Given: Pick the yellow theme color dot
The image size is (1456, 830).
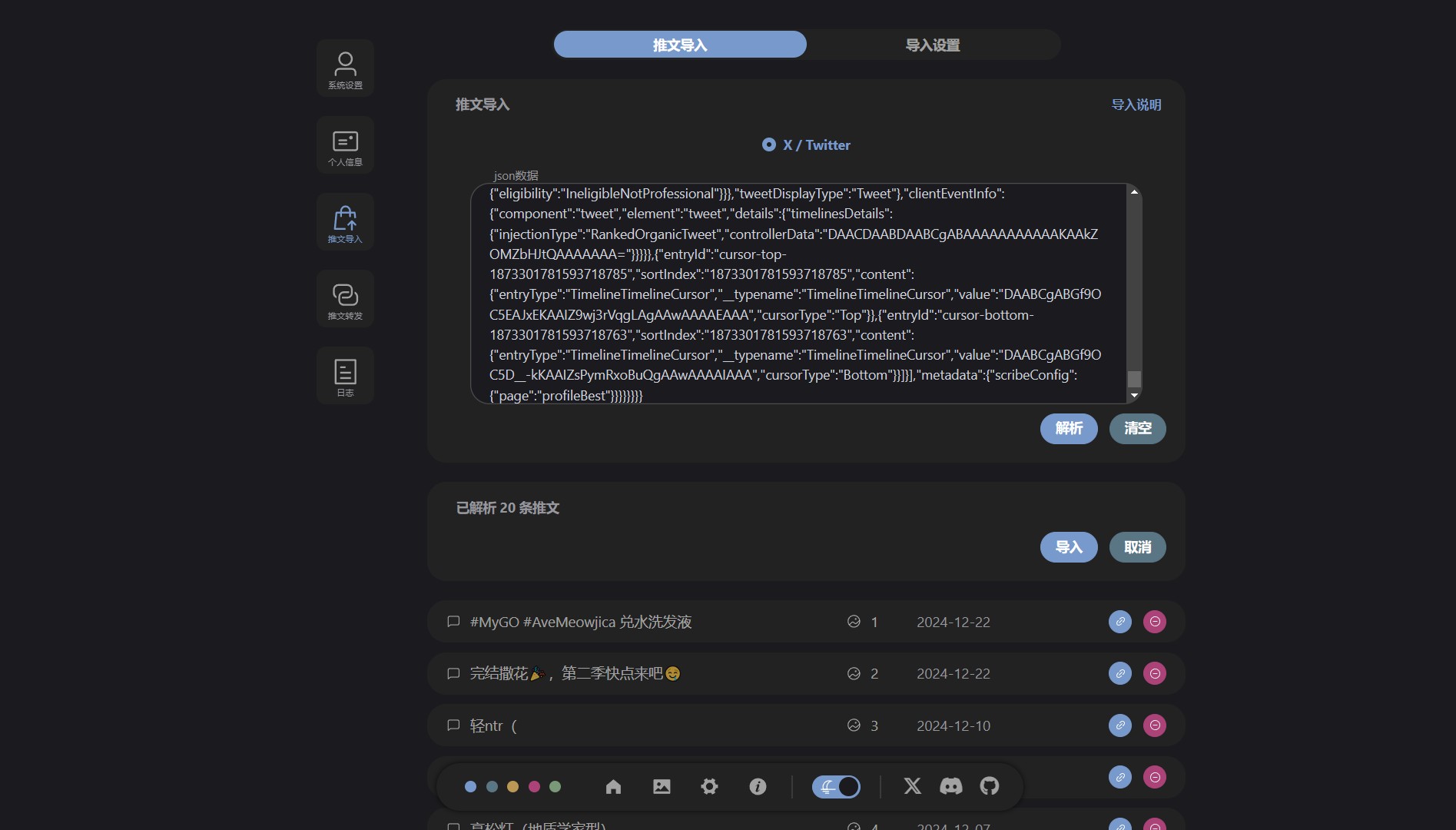Looking at the screenshot, I should [x=512, y=786].
